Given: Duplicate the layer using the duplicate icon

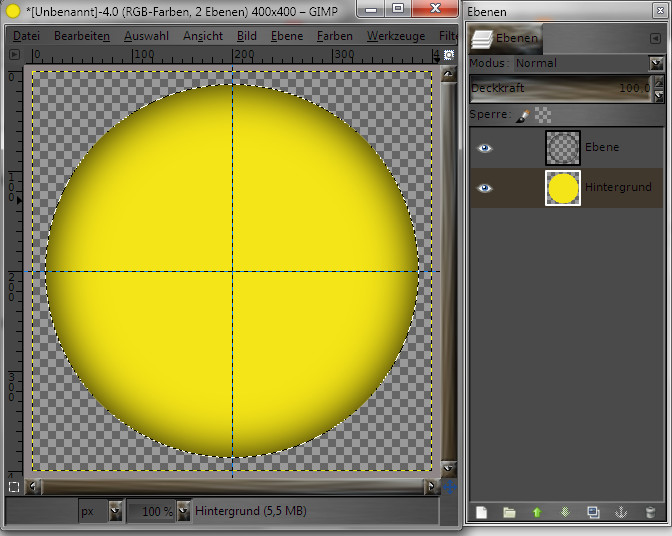Looking at the screenshot, I should coord(593,512).
